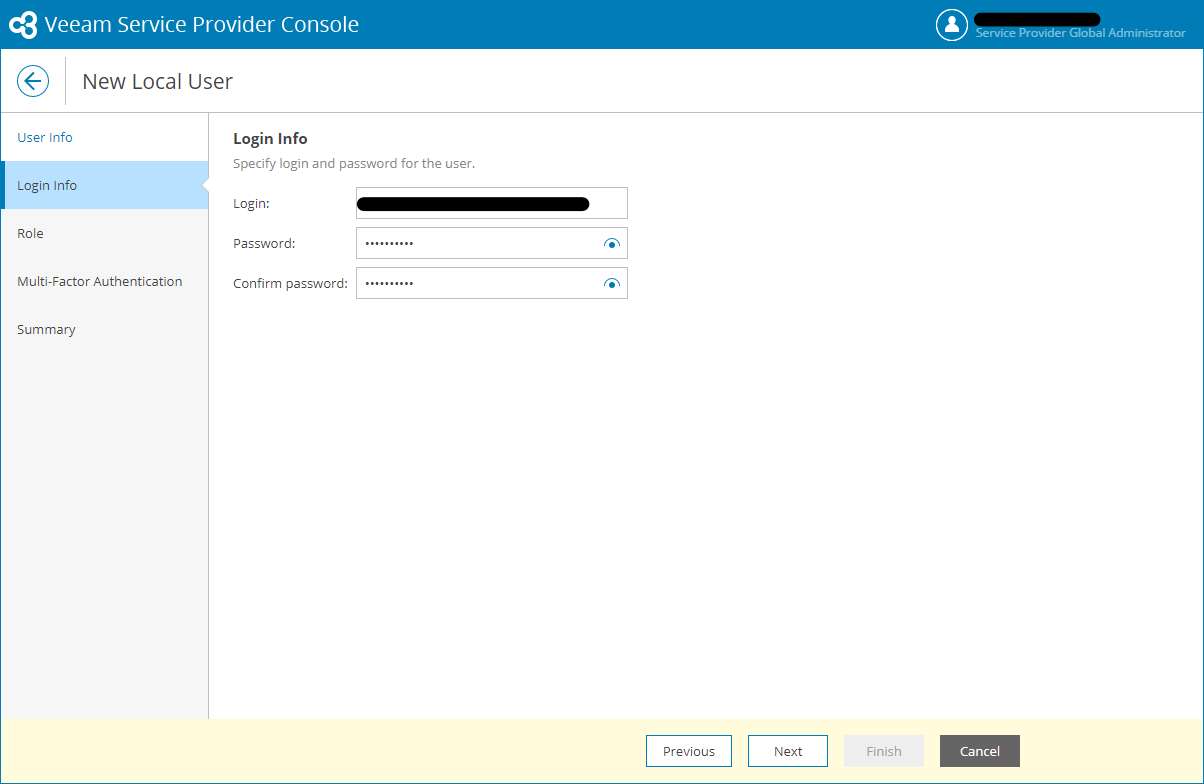1204x784 pixels.
Task: Go back using the arrow button
Action: pyautogui.click(x=33, y=81)
